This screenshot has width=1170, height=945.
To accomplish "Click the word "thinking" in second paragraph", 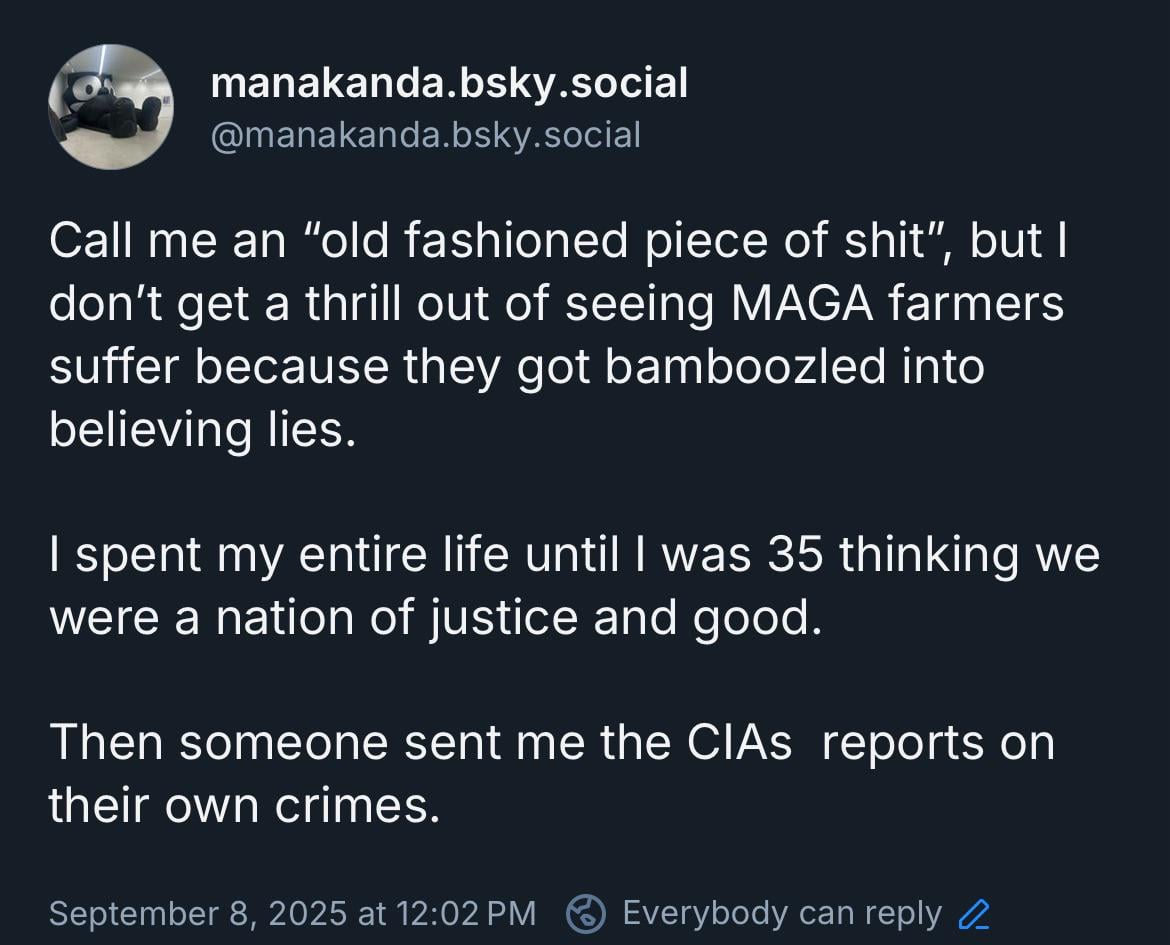I will [928, 555].
